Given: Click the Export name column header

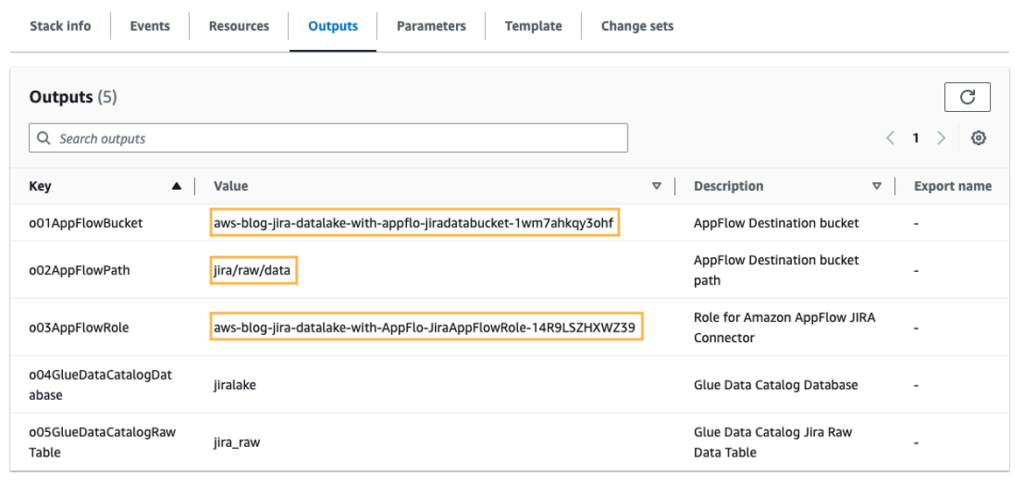Looking at the screenshot, I should (x=953, y=186).
